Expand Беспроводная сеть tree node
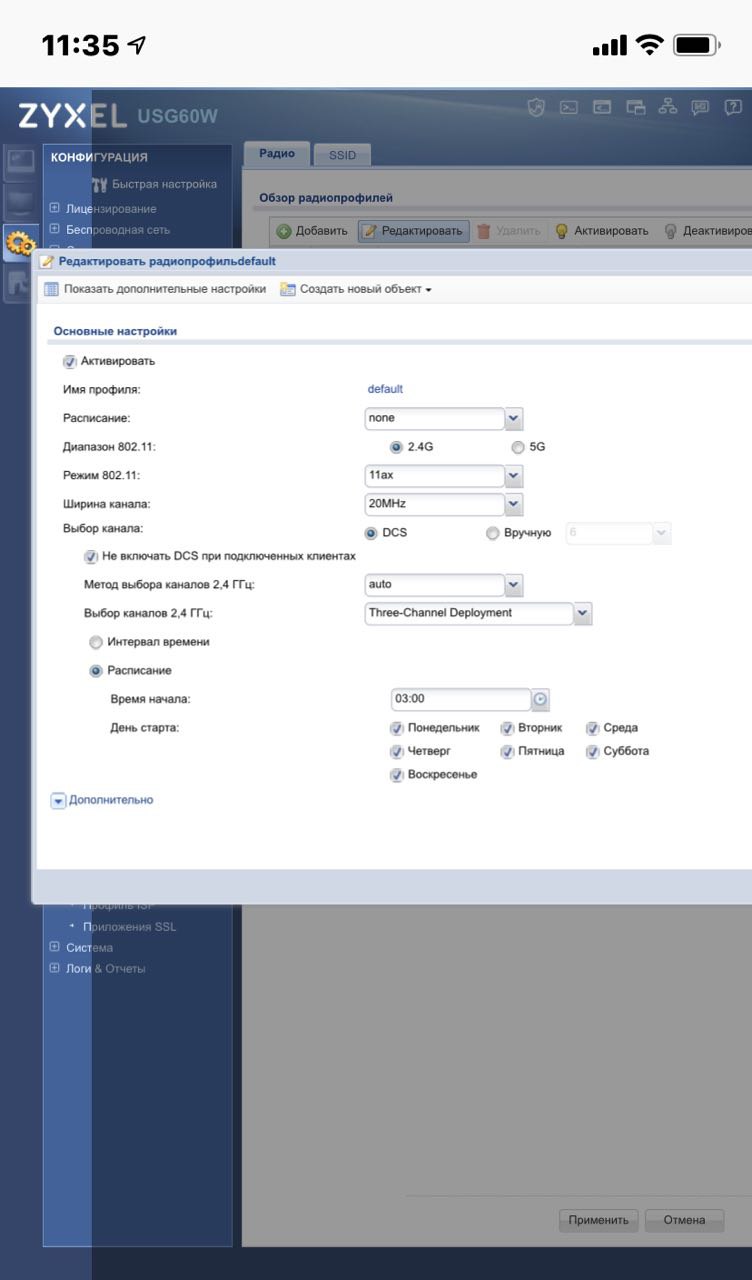Image resolution: width=752 pixels, height=1280 pixels. [54, 229]
